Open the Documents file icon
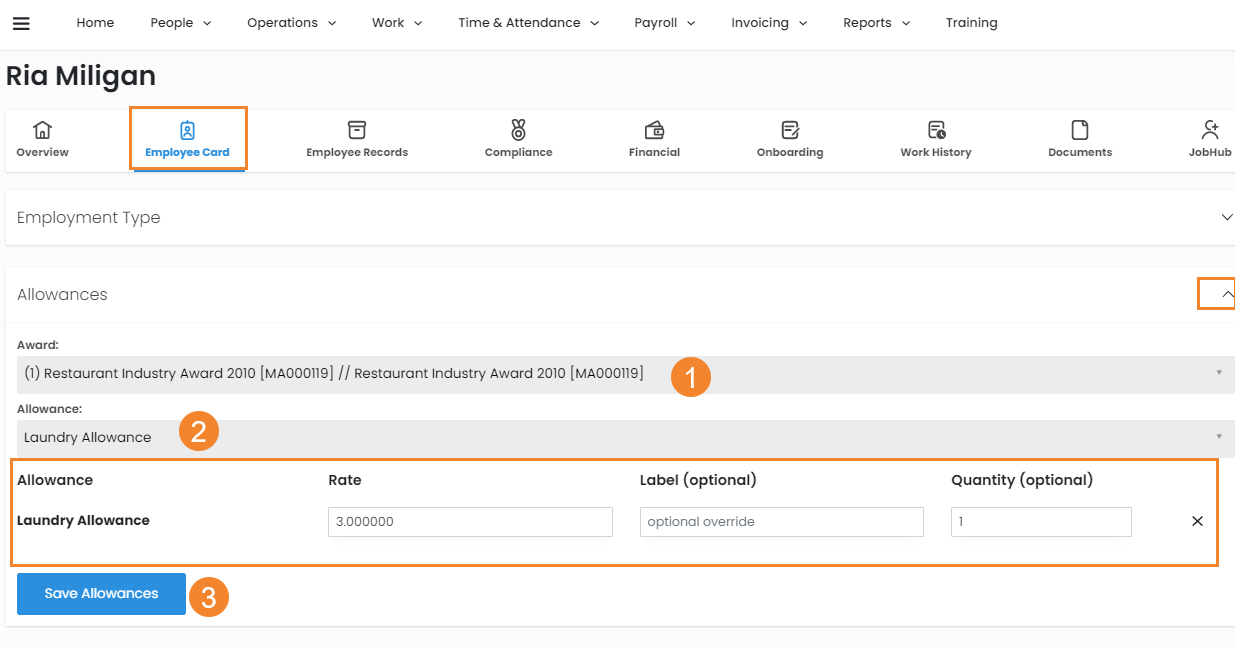This screenshot has height=648, width=1235. pyautogui.click(x=1080, y=130)
